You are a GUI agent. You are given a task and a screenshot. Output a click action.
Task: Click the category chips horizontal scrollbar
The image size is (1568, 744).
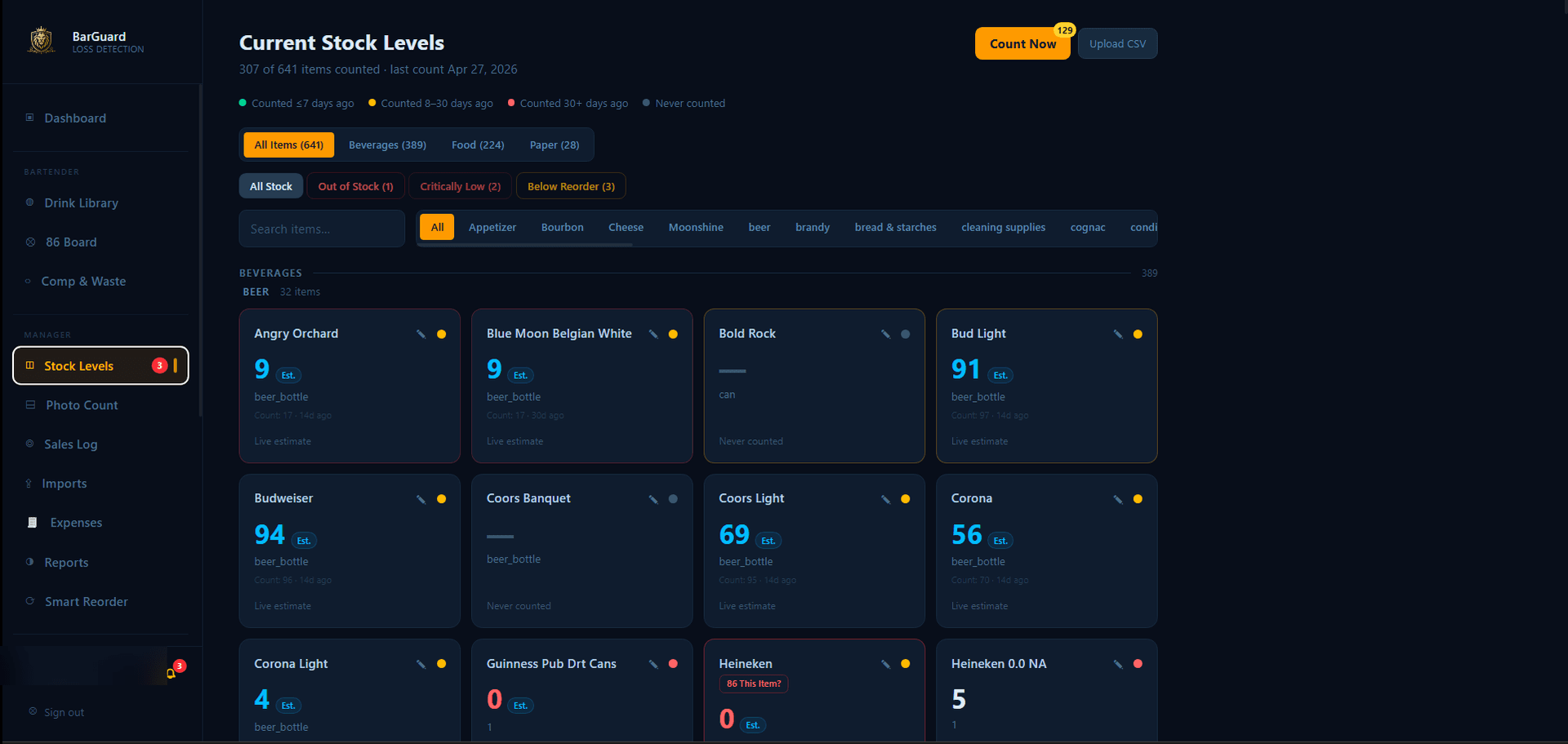tap(527, 244)
